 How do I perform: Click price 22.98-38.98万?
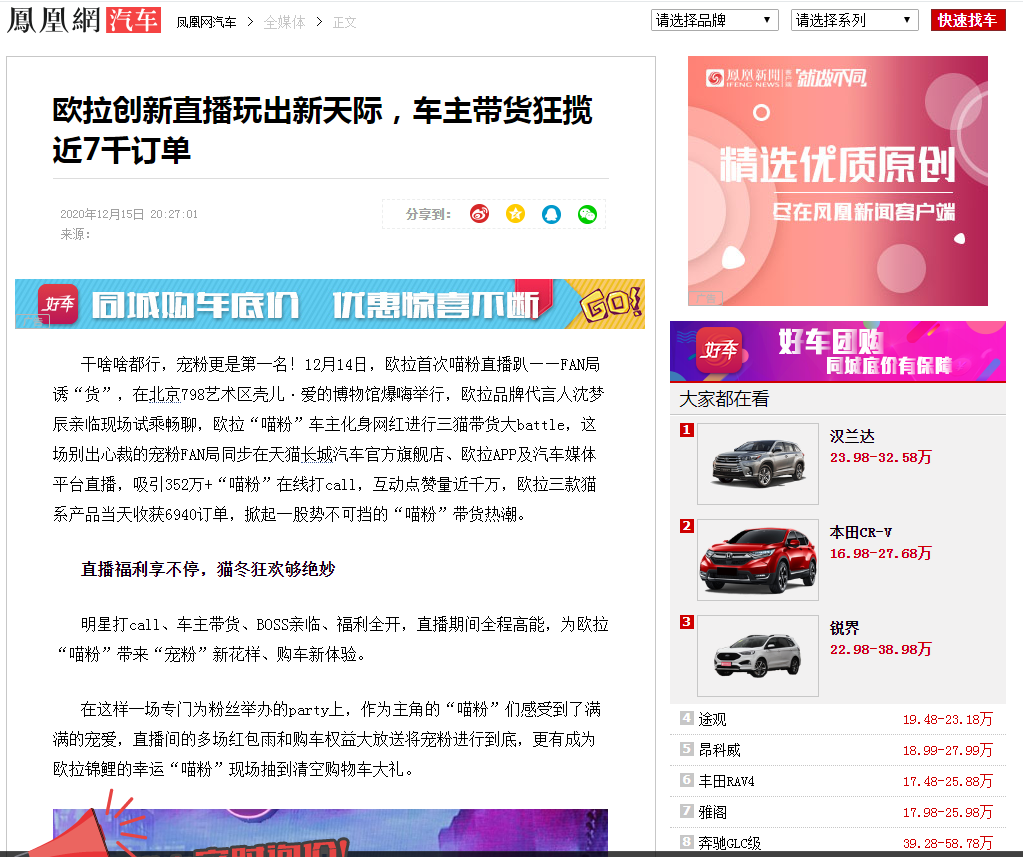(881, 649)
